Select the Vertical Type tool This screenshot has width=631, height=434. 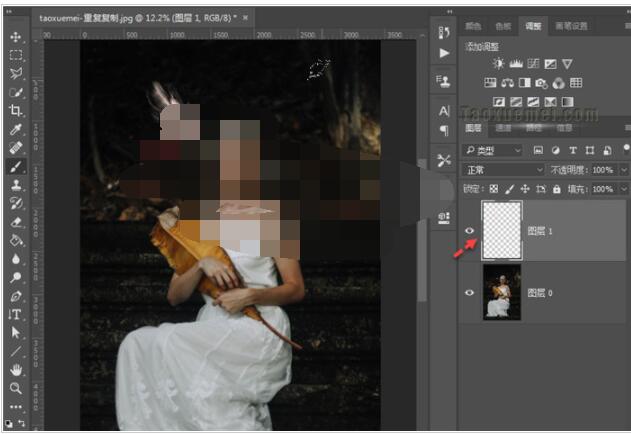tap(16, 314)
